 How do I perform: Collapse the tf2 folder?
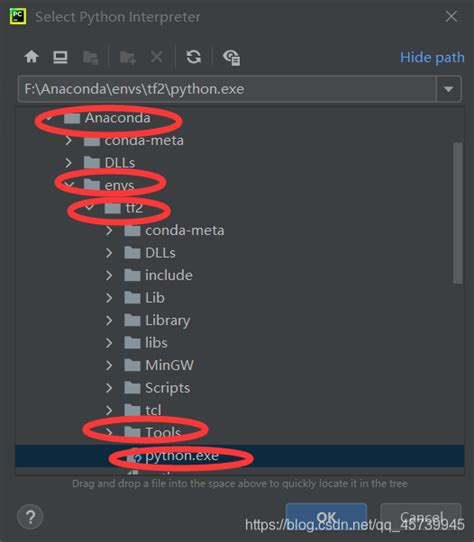coord(89,208)
